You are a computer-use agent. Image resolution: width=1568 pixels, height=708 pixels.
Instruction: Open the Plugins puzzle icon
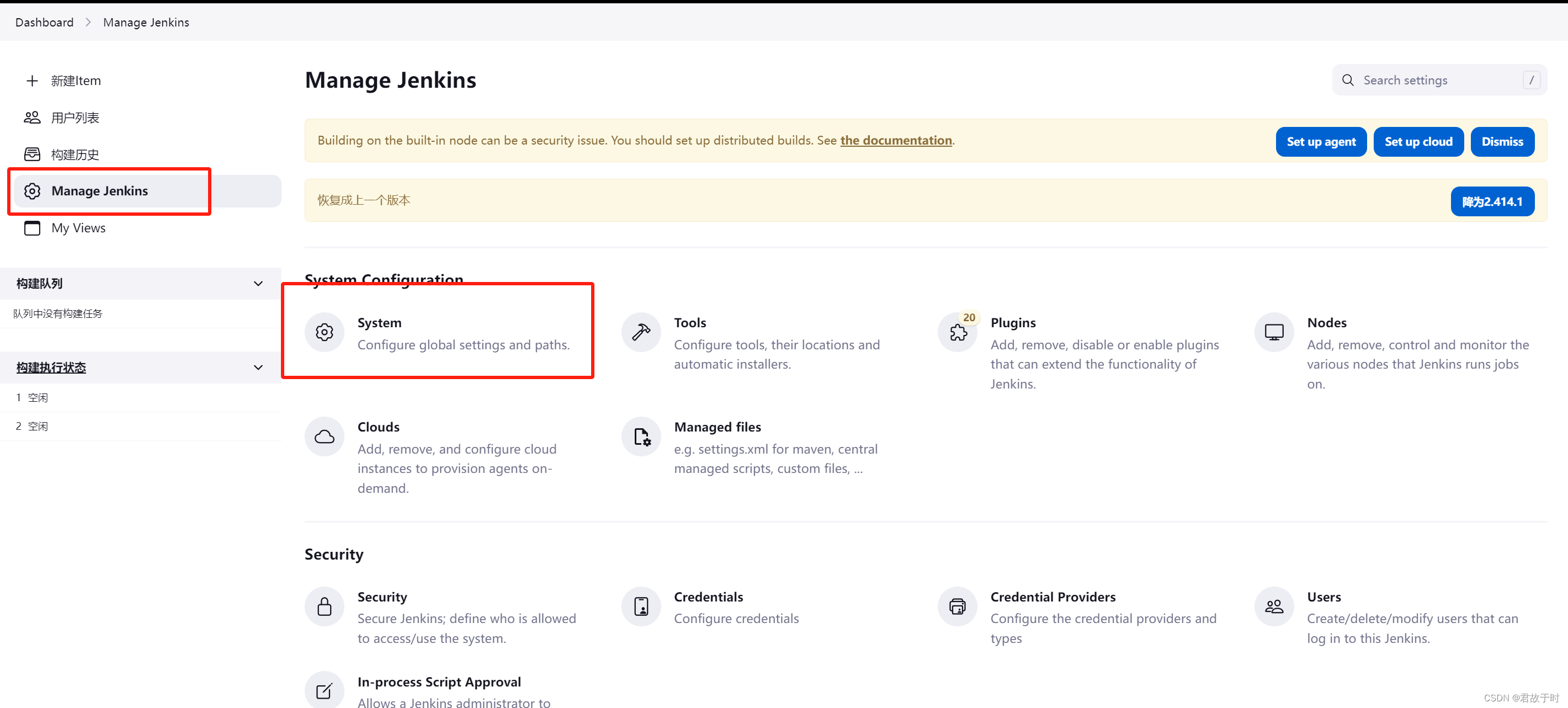tap(958, 332)
